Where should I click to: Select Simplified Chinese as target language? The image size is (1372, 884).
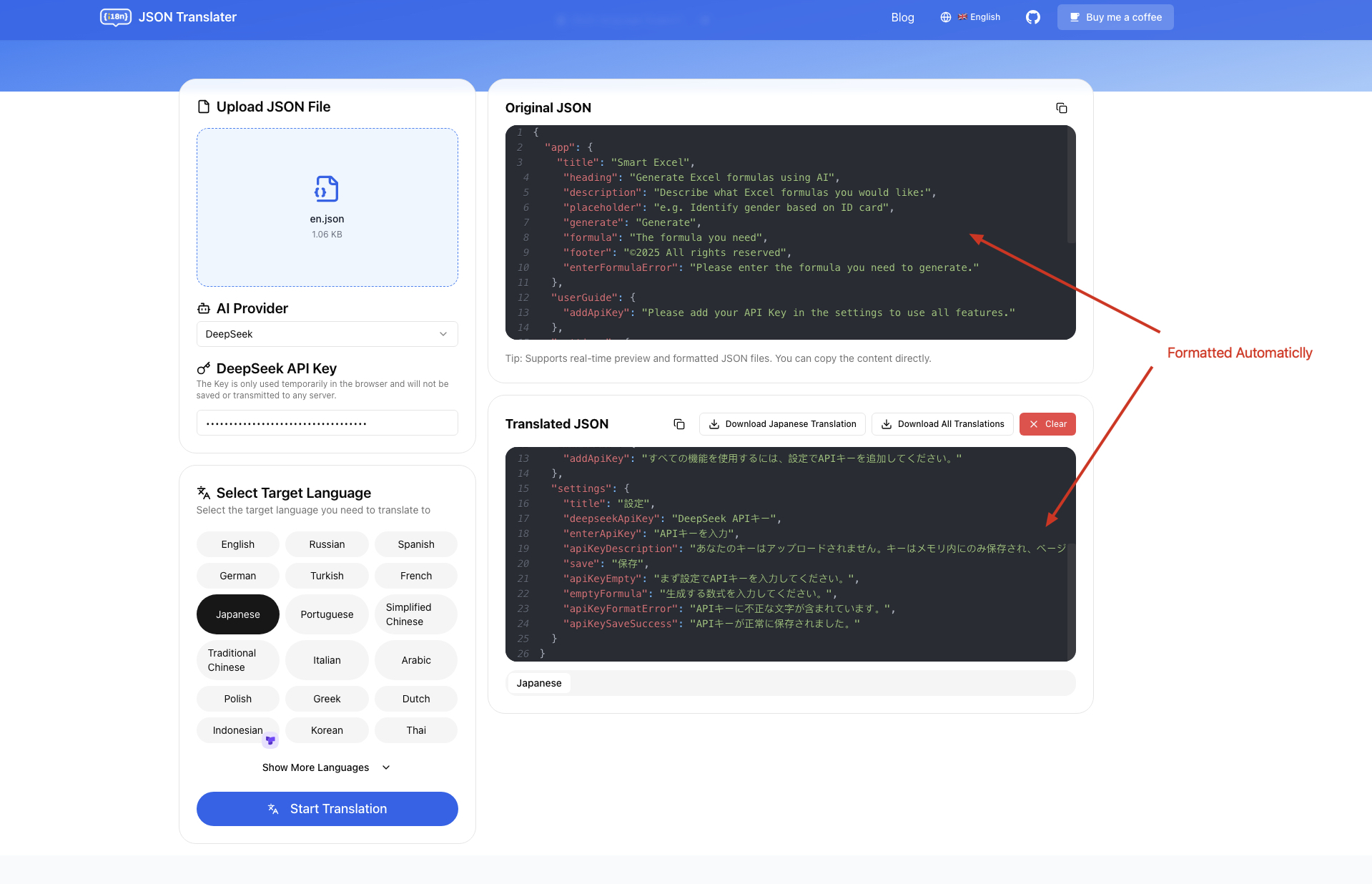[415, 614]
